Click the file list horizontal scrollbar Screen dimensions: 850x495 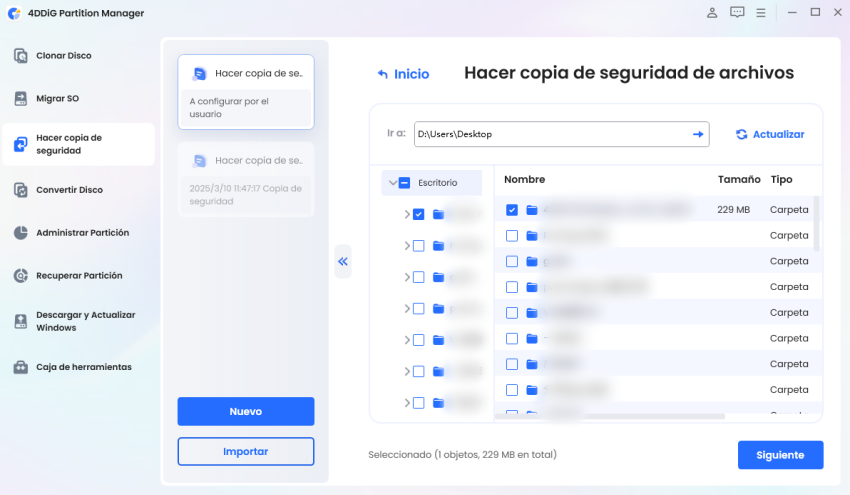610,416
